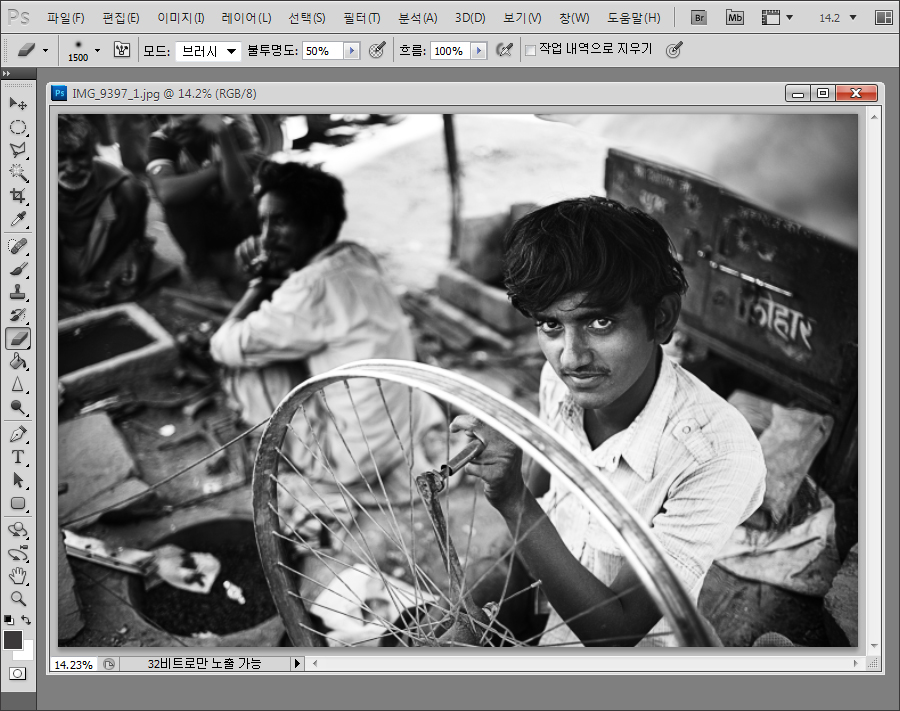Open the 분석(A) menu

(418, 18)
